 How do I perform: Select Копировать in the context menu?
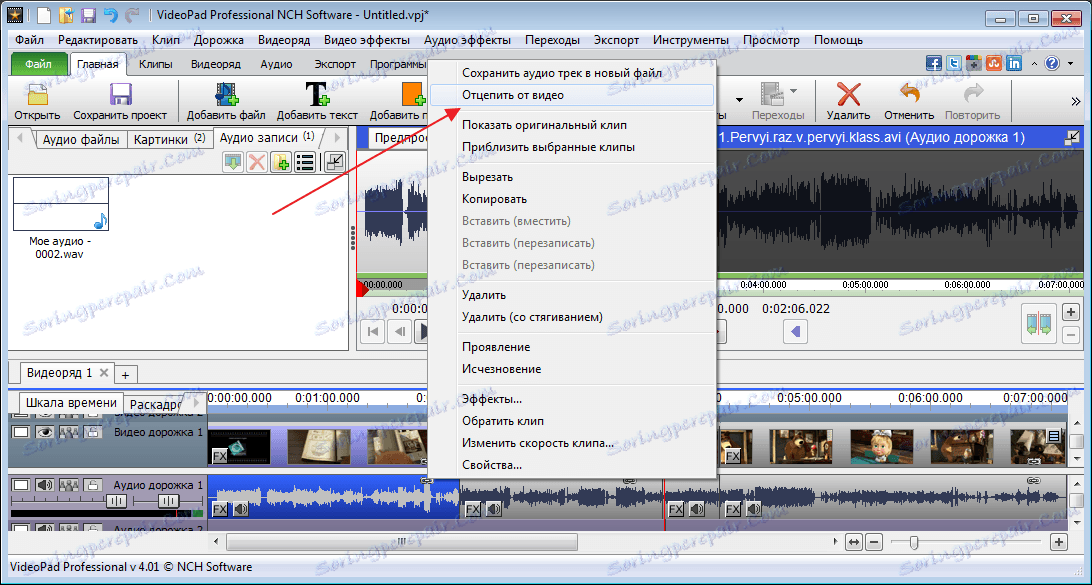494,199
